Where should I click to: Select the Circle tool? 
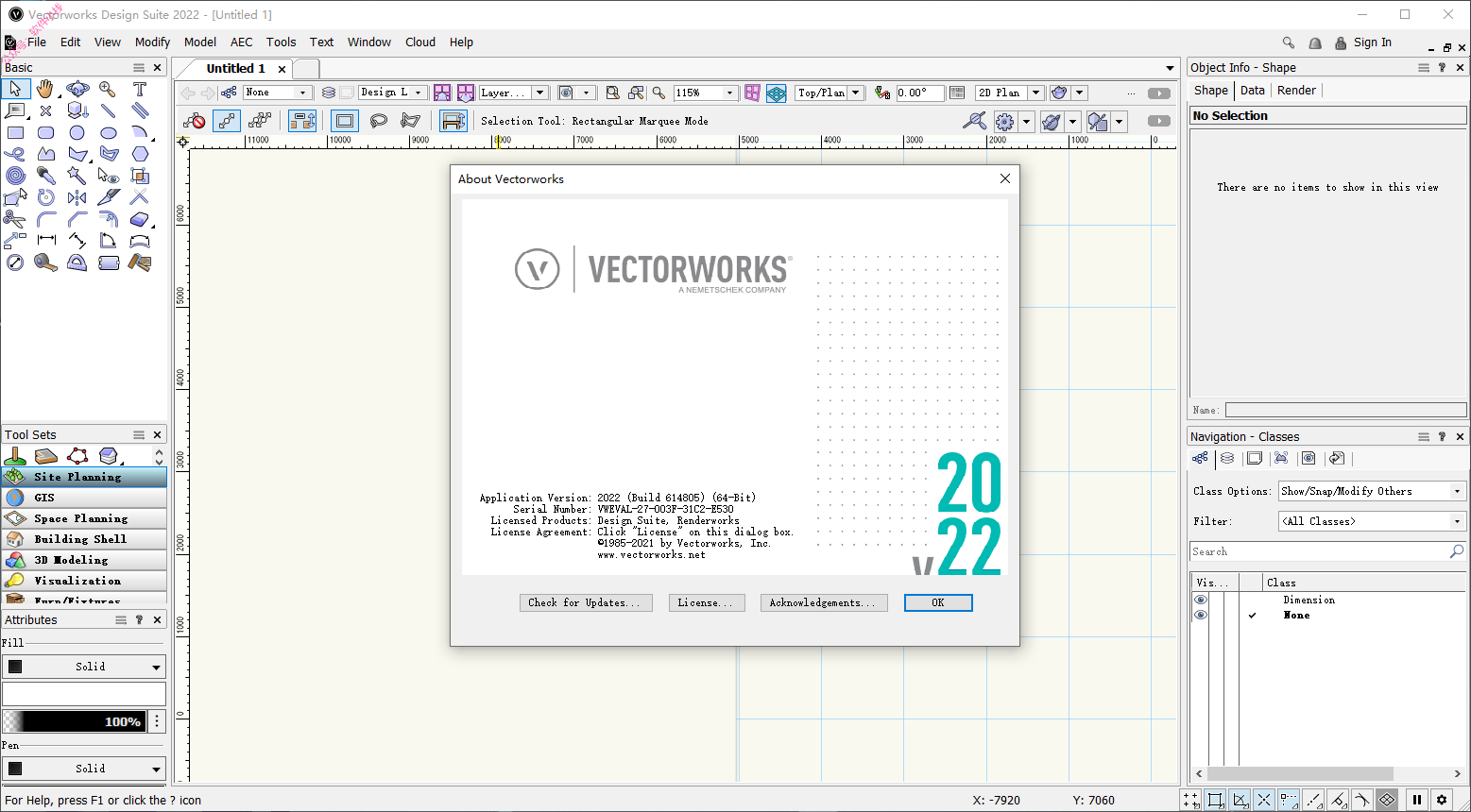pyautogui.click(x=77, y=133)
